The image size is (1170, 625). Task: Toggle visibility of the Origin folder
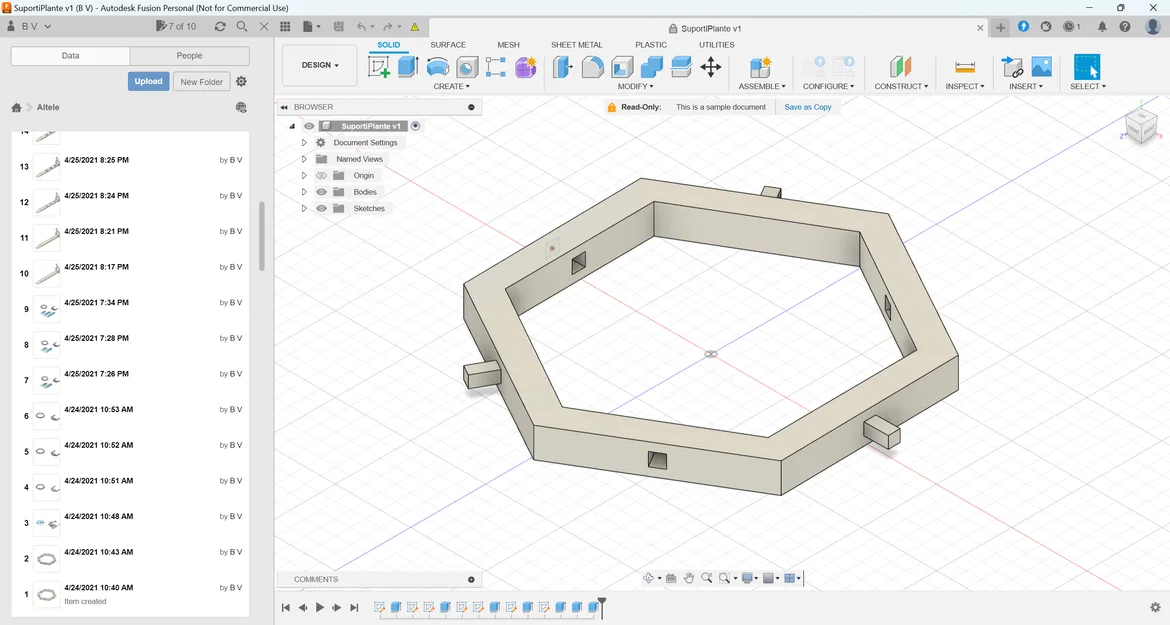pos(322,176)
